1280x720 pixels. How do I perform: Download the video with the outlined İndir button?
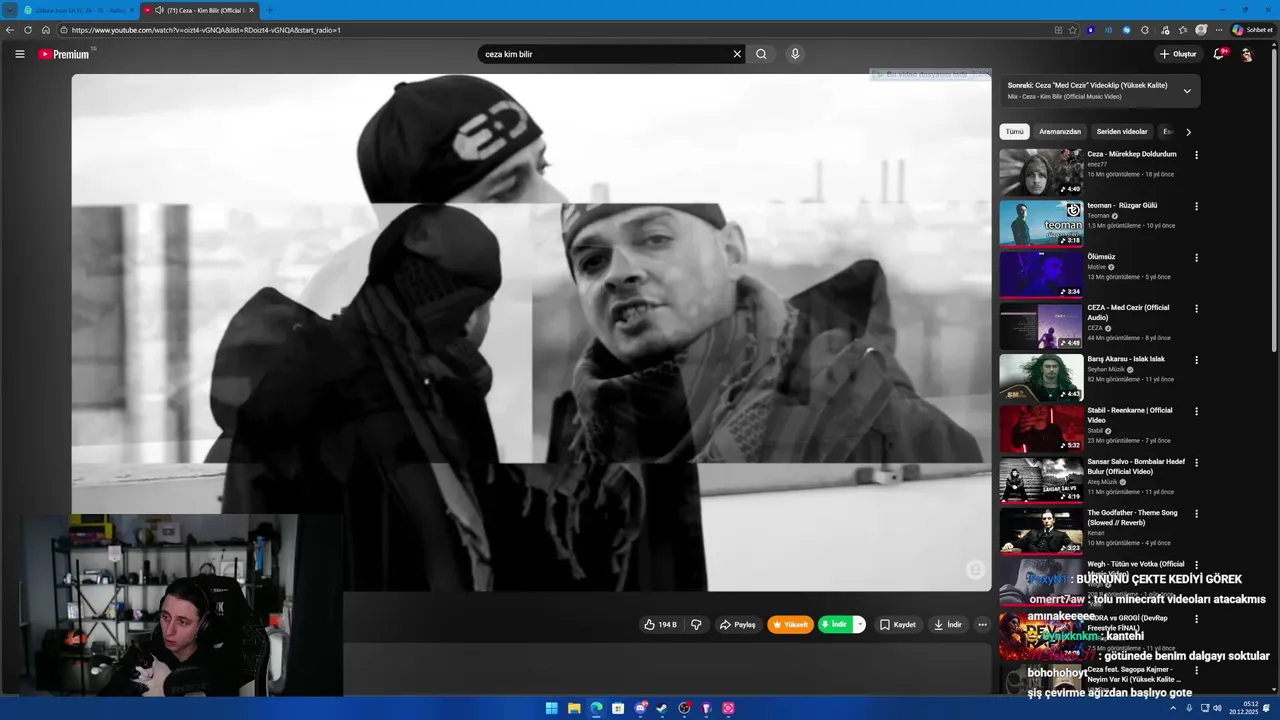click(x=948, y=624)
